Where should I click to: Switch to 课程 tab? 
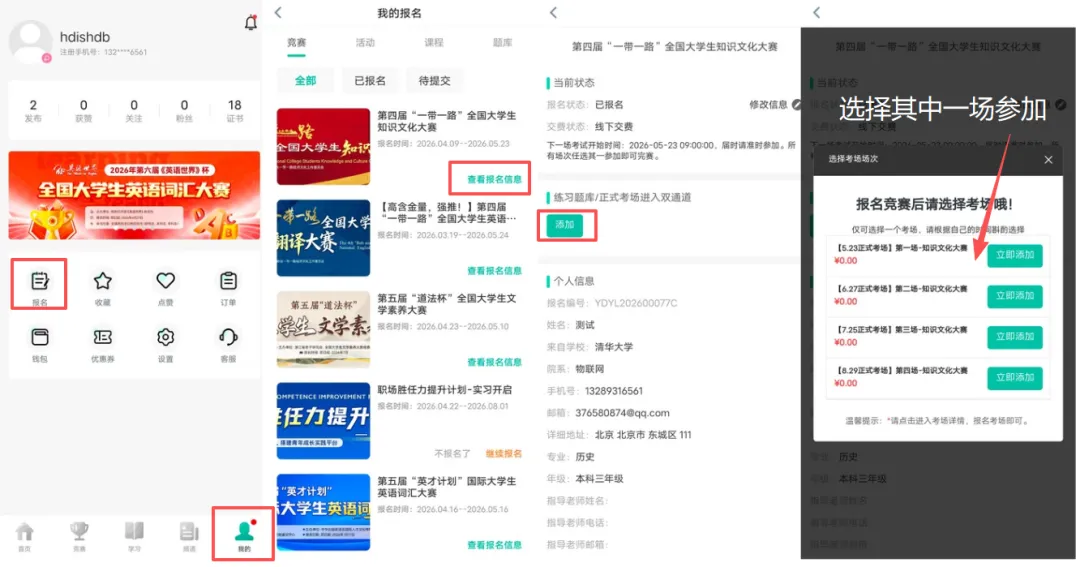point(434,43)
